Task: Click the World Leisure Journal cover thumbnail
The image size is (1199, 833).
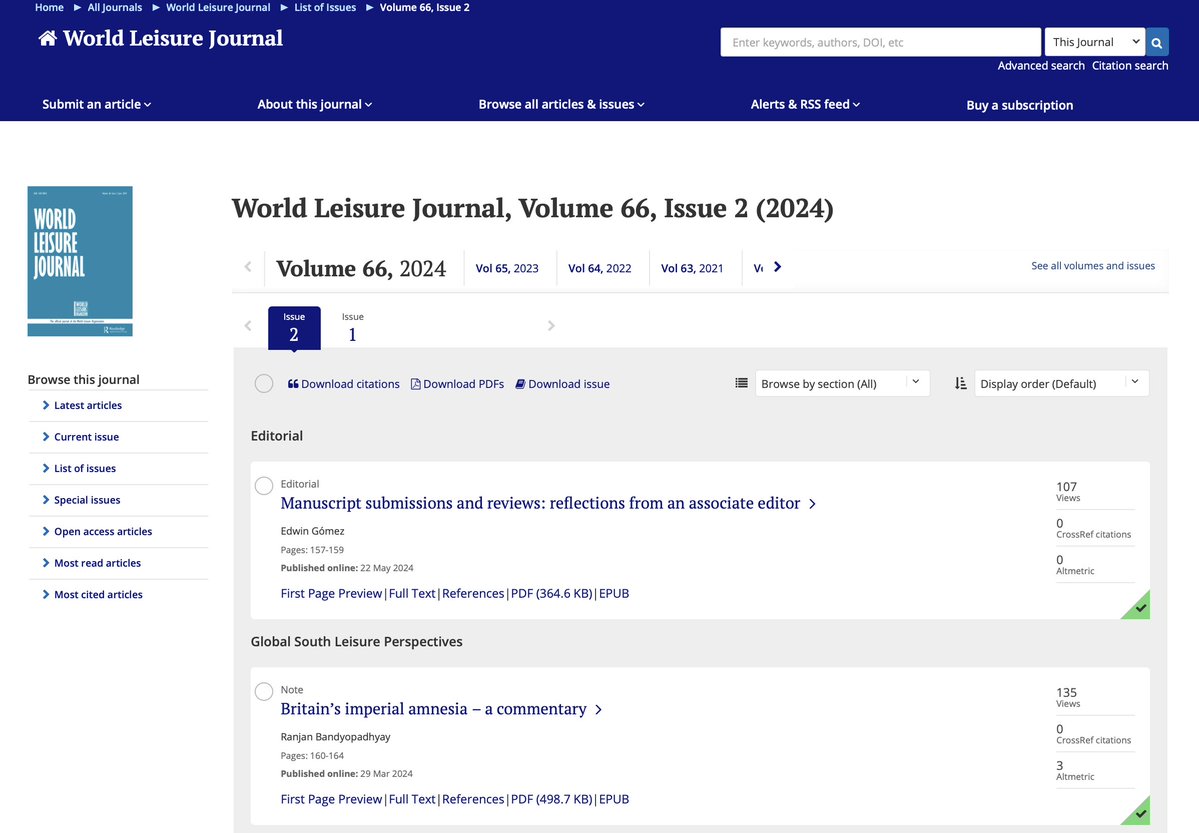Action: [80, 261]
